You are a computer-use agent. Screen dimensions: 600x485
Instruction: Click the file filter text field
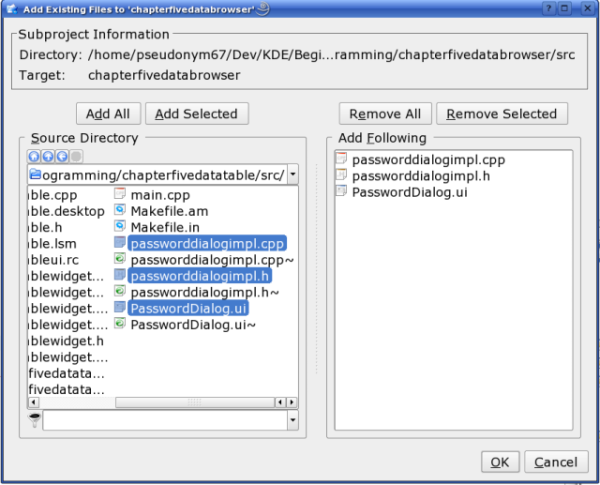(165, 420)
